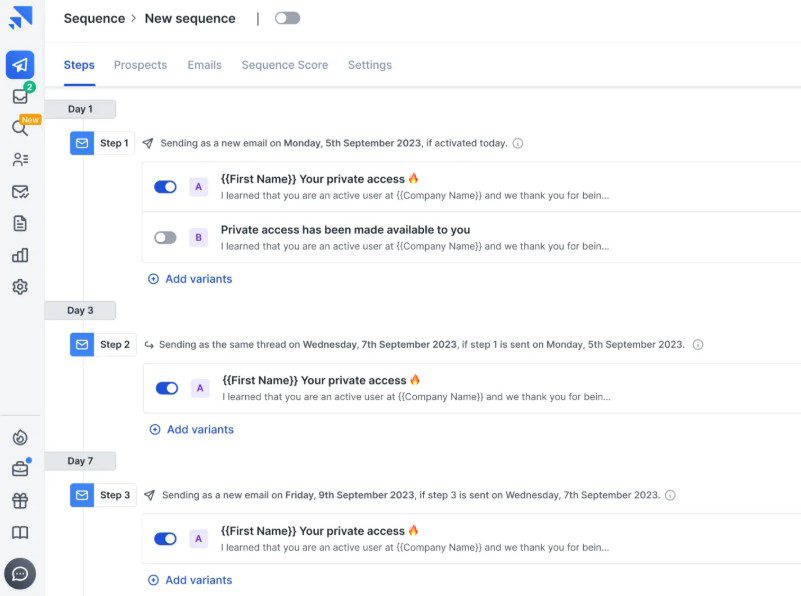This screenshot has width=801, height=596.
Task: Open the prospects list sidebar icon
Action: (x=20, y=160)
